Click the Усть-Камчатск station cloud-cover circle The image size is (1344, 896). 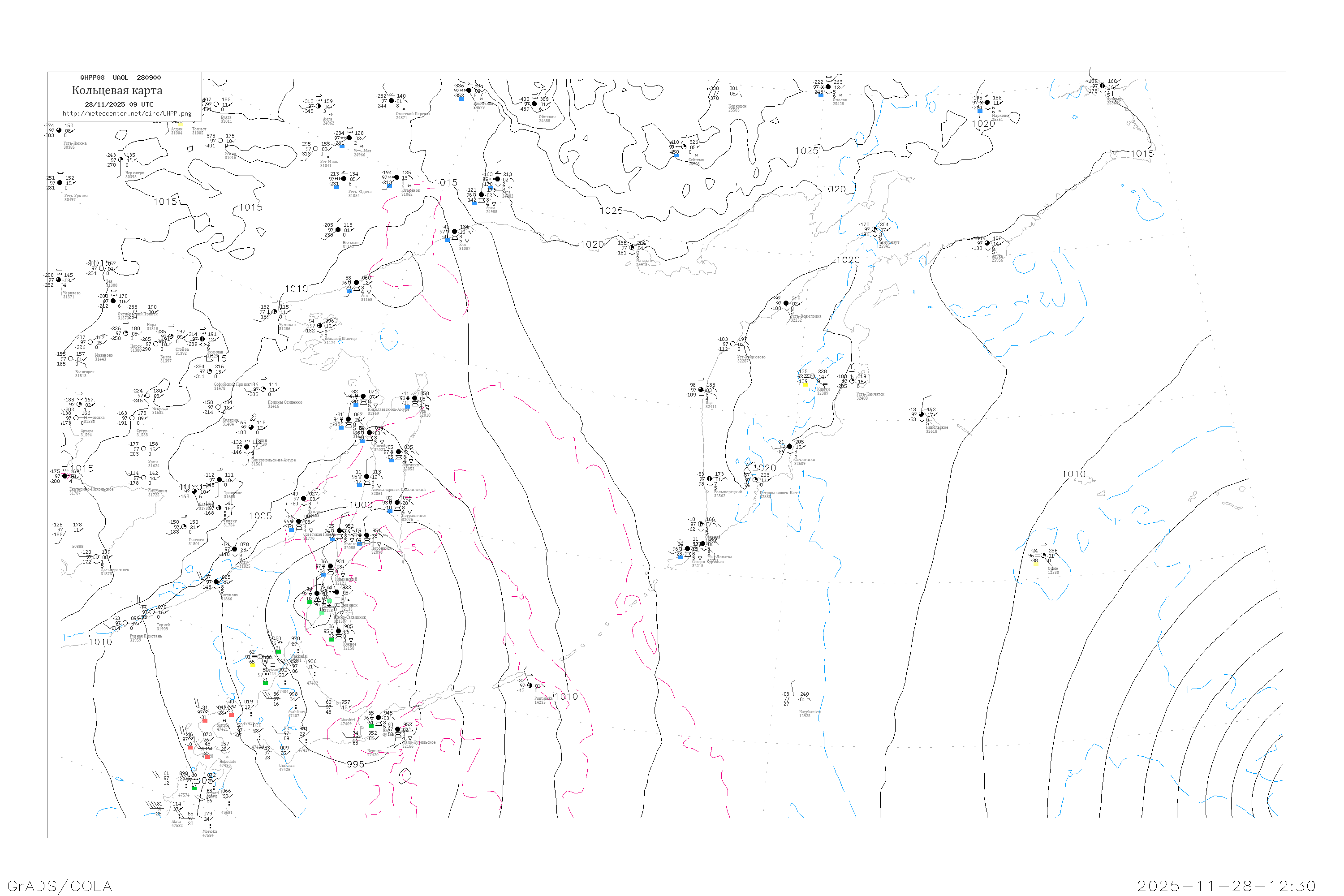(x=852, y=381)
